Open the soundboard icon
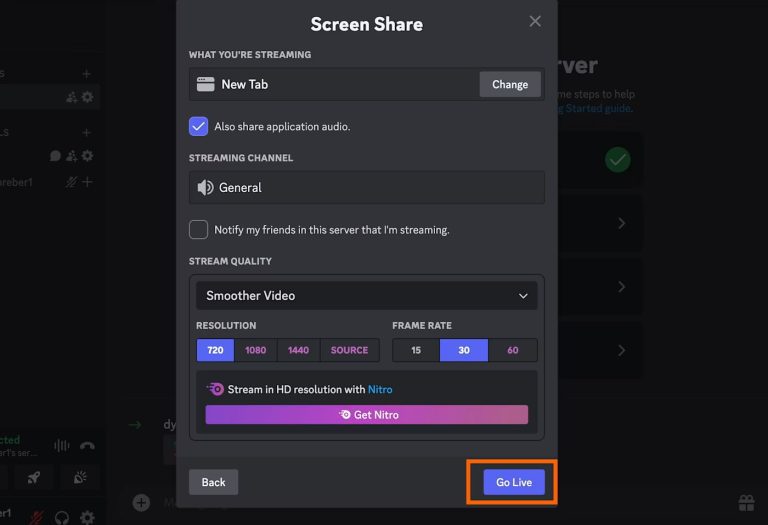 point(80,477)
